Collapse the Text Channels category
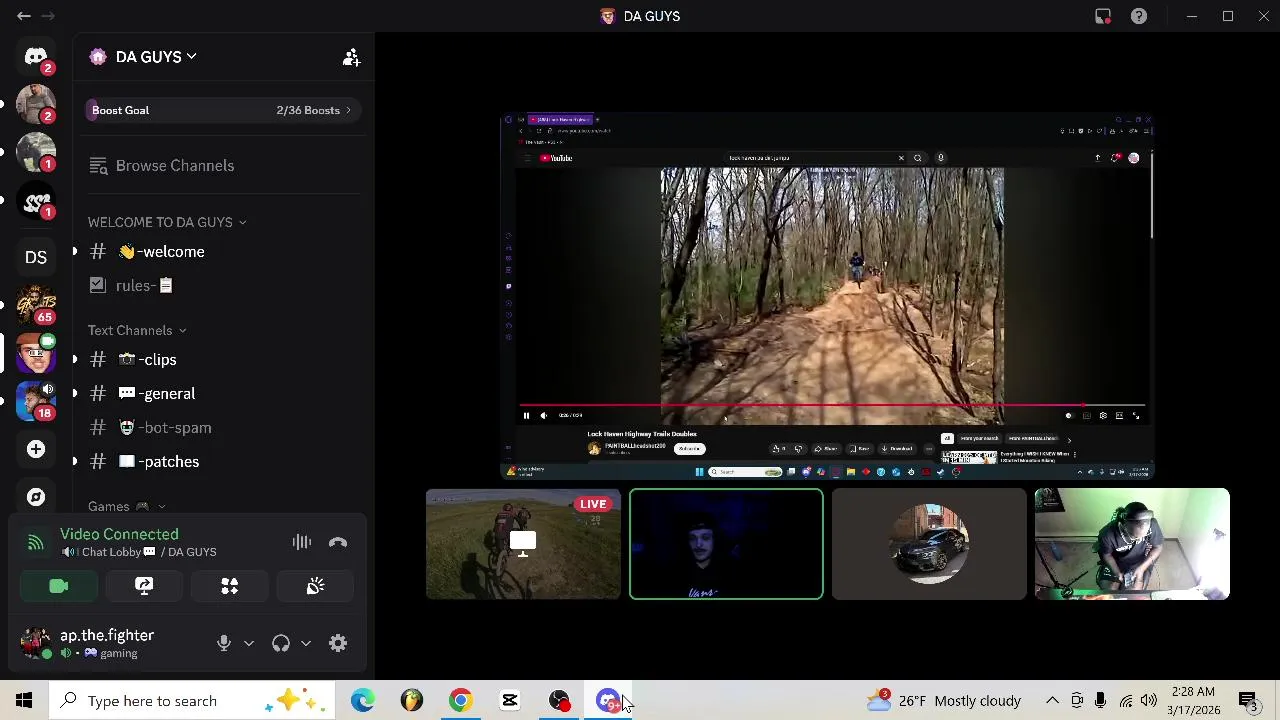The image size is (1280, 720). click(x=137, y=330)
